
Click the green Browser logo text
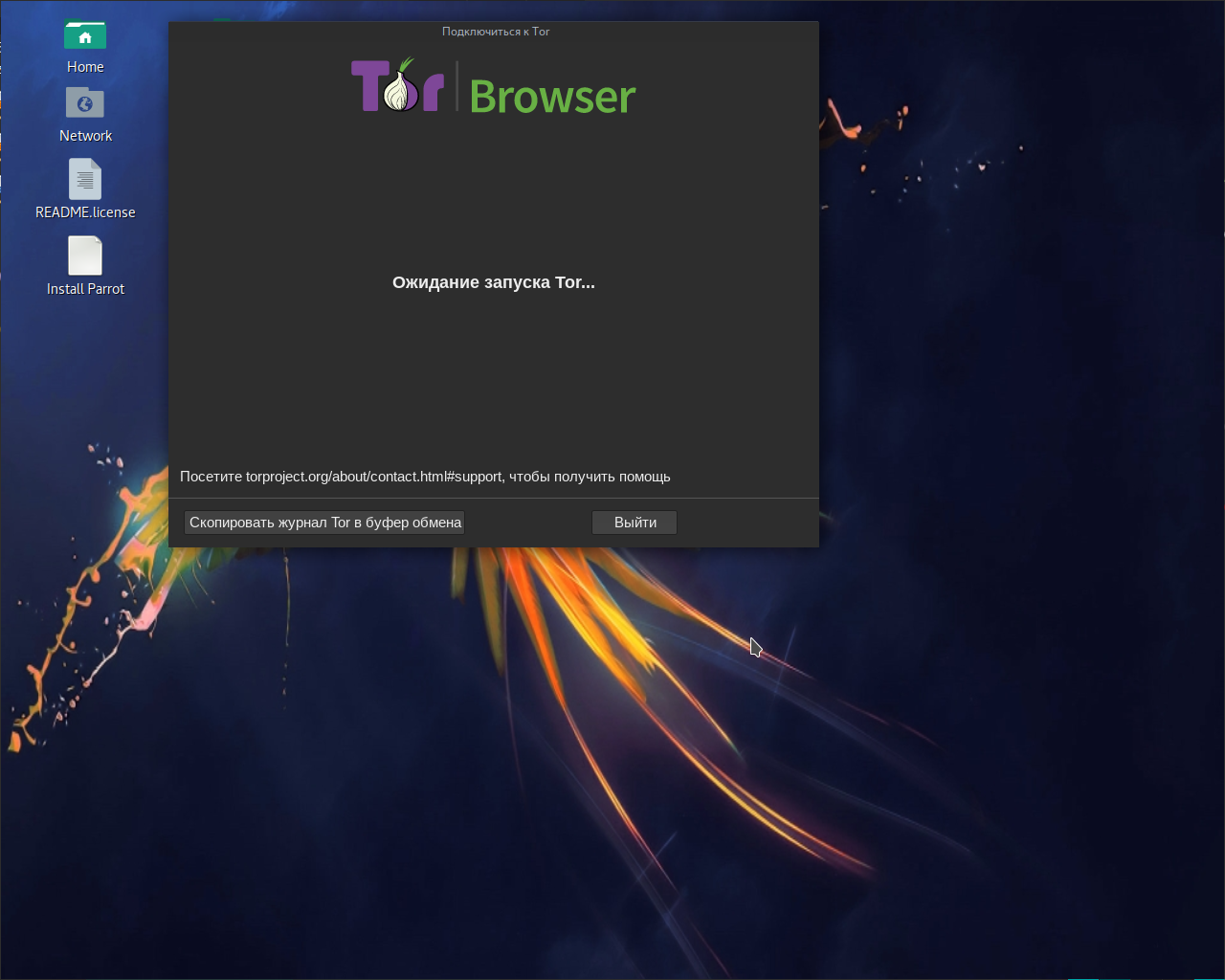pyautogui.click(x=552, y=97)
